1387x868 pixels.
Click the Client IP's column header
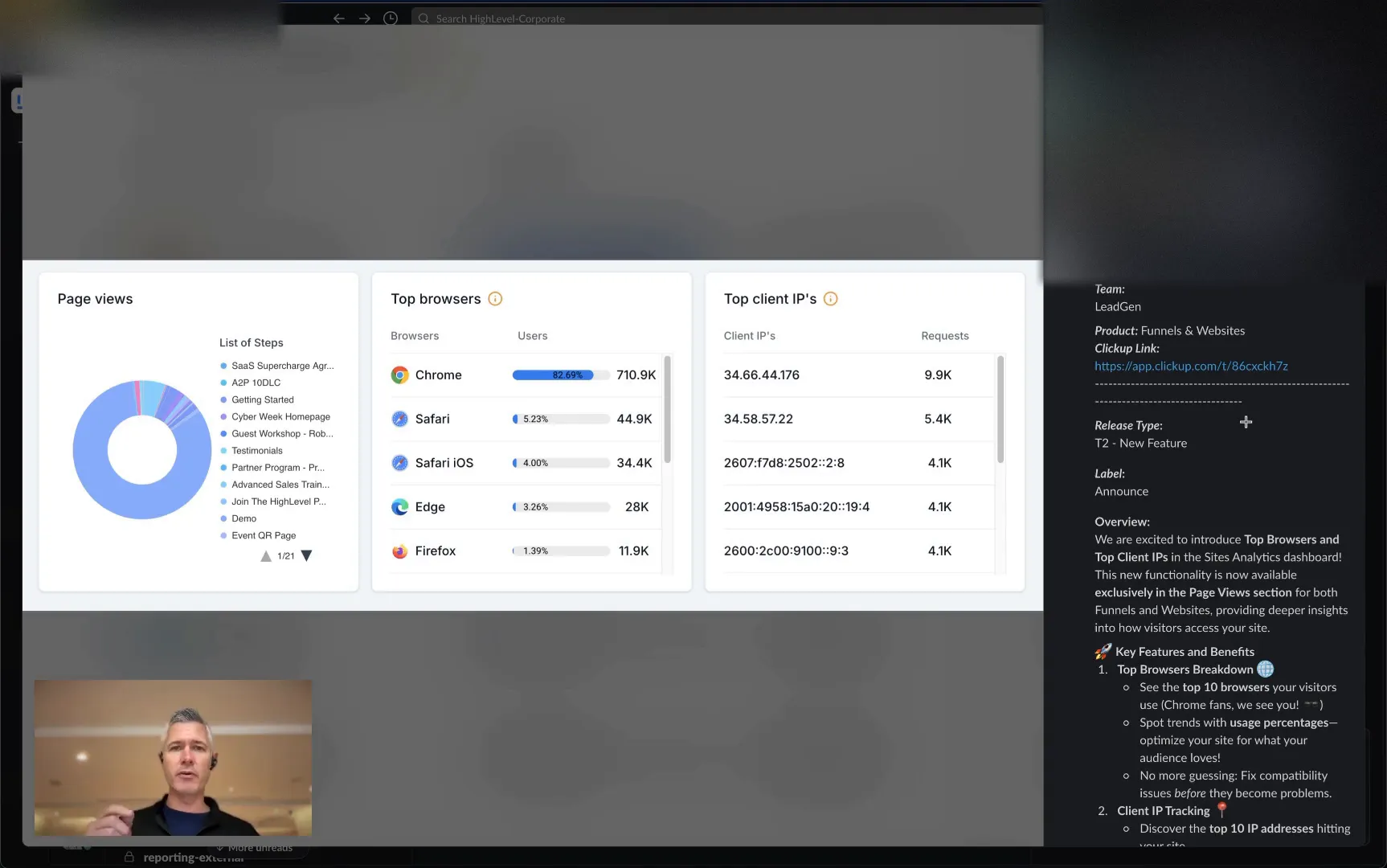click(x=750, y=336)
